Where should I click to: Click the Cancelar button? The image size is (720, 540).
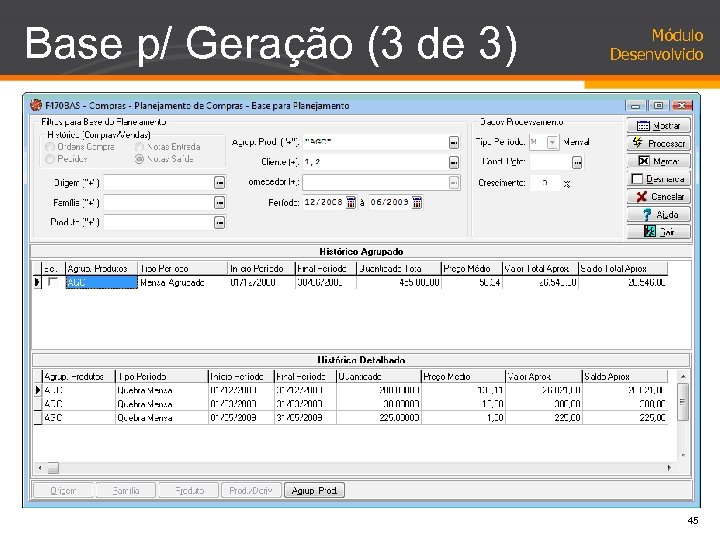(x=658, y=197)
